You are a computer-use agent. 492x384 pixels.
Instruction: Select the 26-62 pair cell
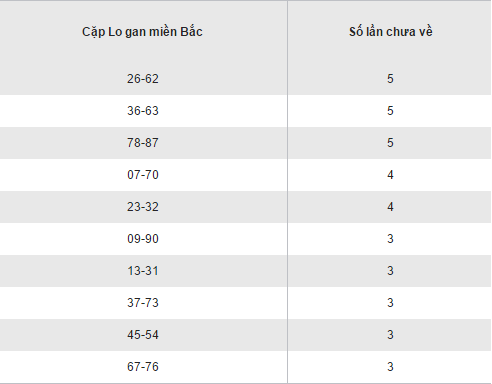[143, 79]
